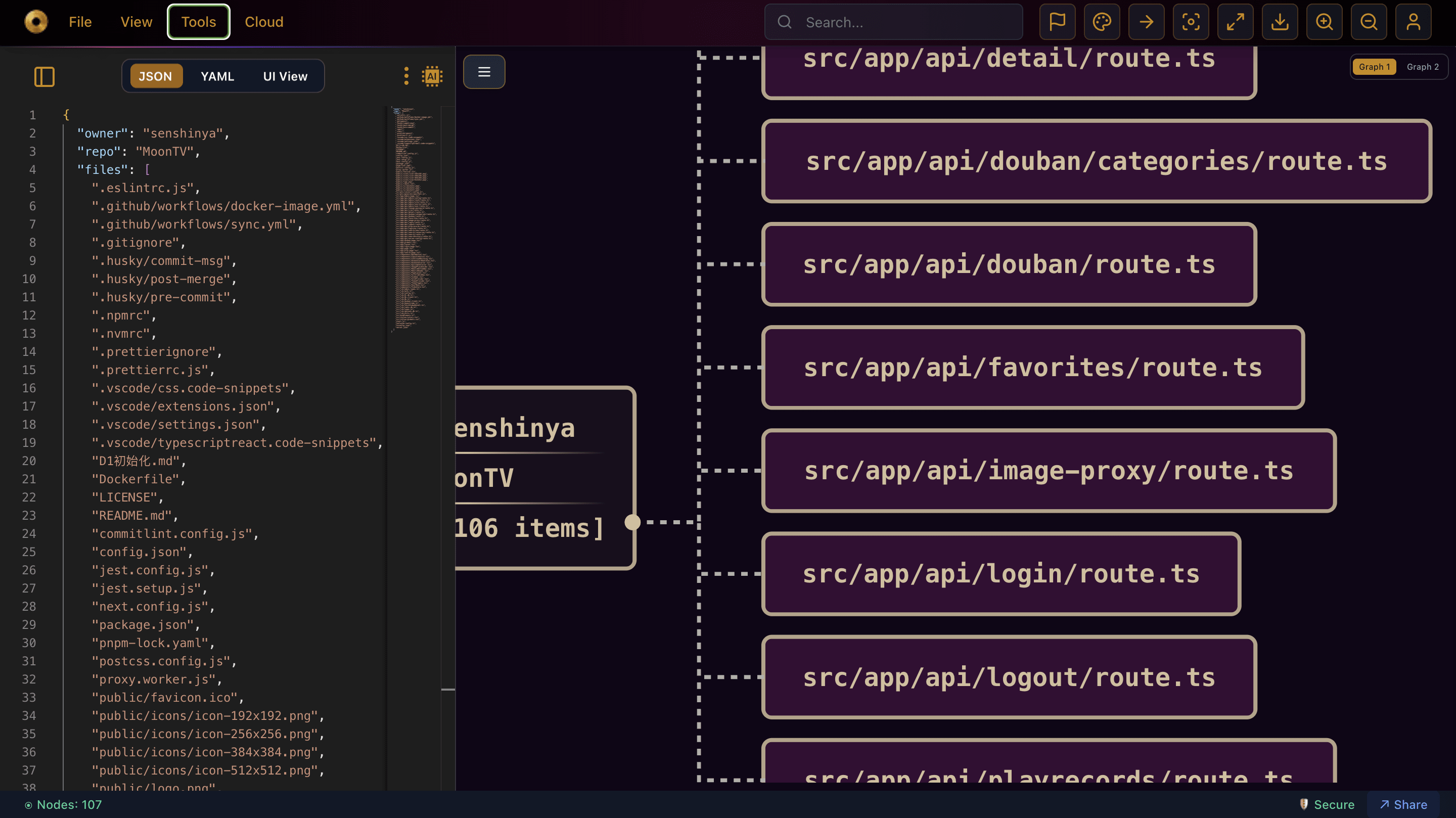
Task: Click the ".vscode/settings.json" entry
Action: (x=178, y=424)
